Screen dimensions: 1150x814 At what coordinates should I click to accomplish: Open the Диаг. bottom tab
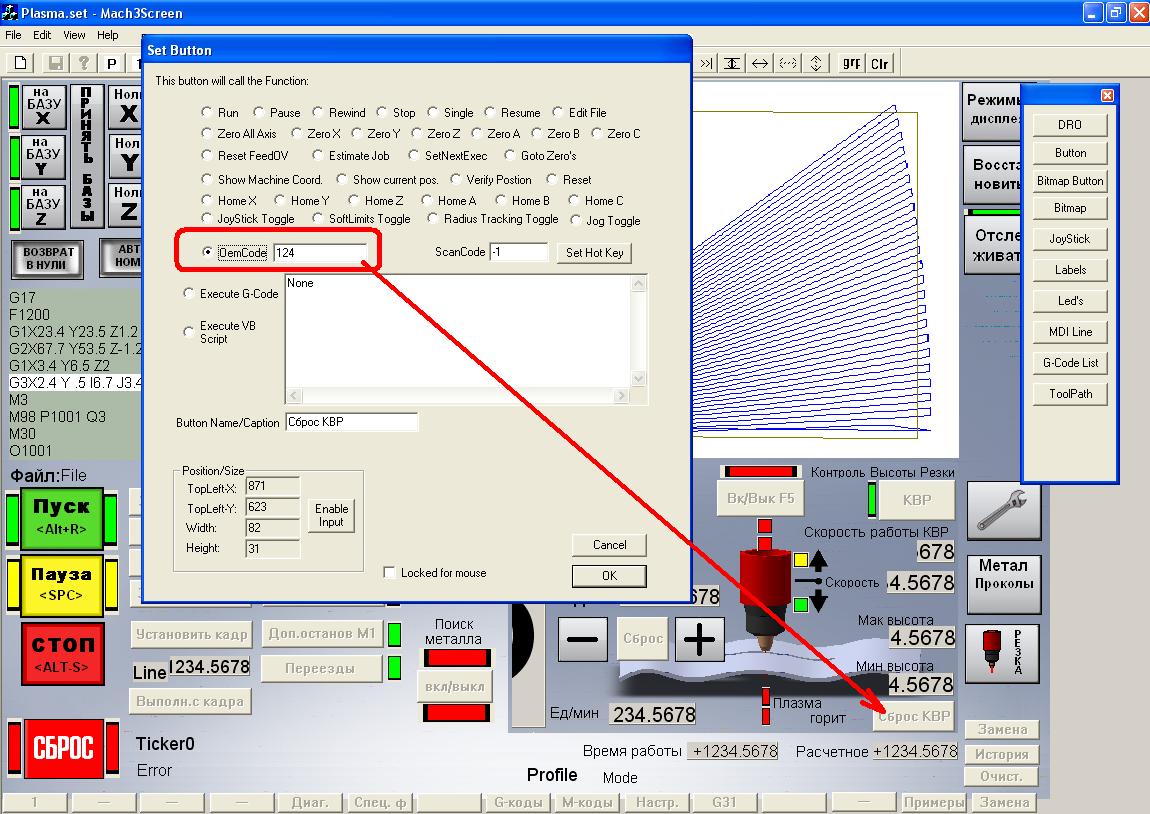pos(310,803)
